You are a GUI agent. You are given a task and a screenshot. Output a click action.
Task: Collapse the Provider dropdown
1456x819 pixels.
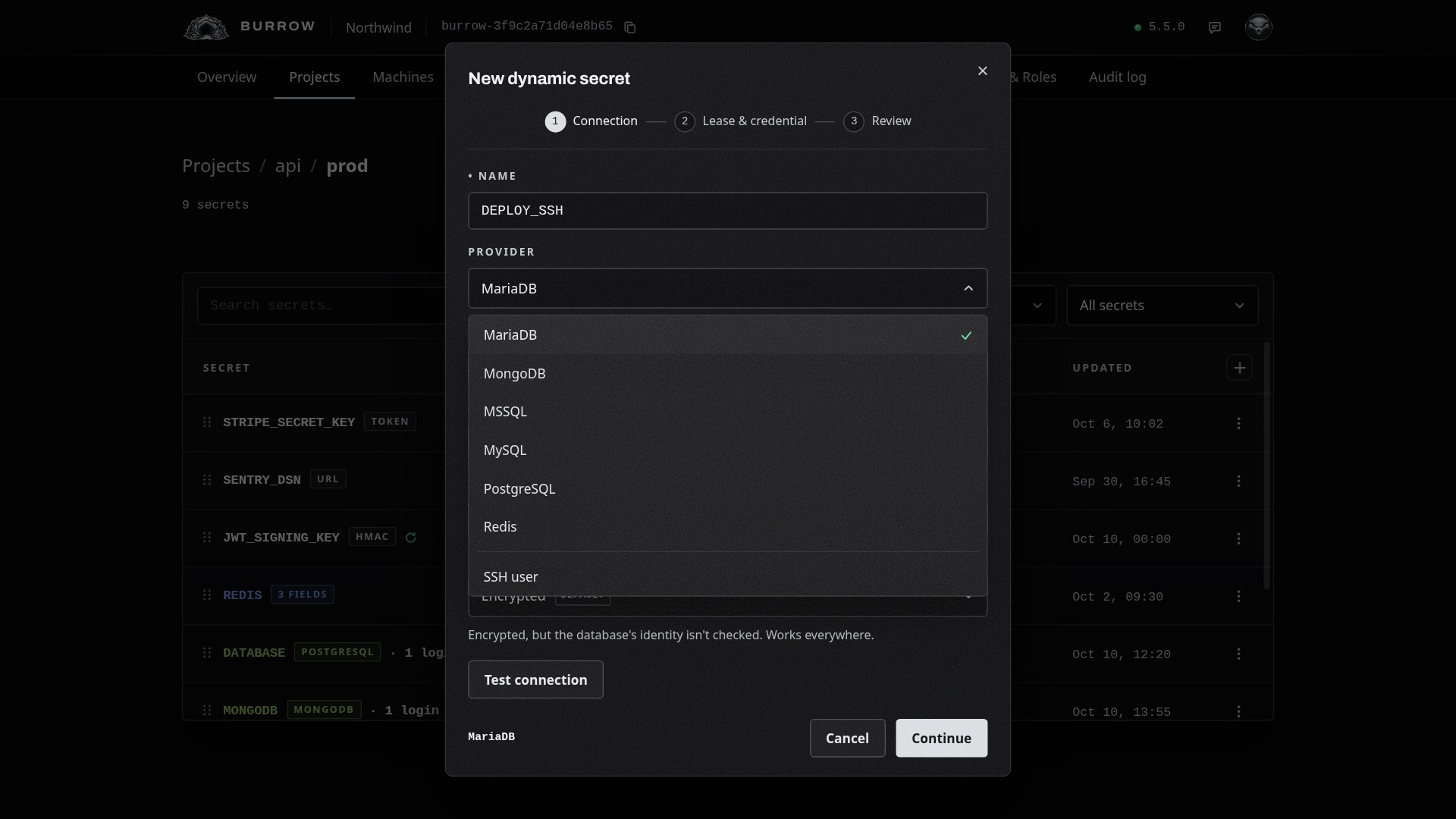point(728,288)
